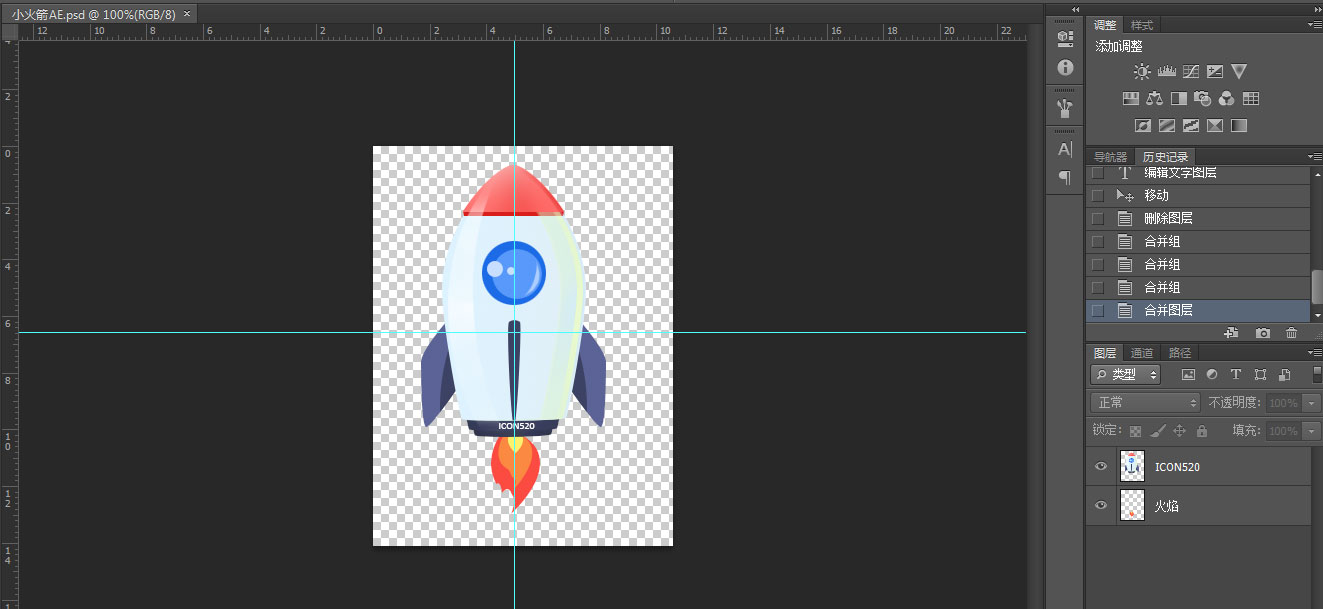
Task: Check the history brush source box beside 删除图层
Action: [x=1098, y=218]
